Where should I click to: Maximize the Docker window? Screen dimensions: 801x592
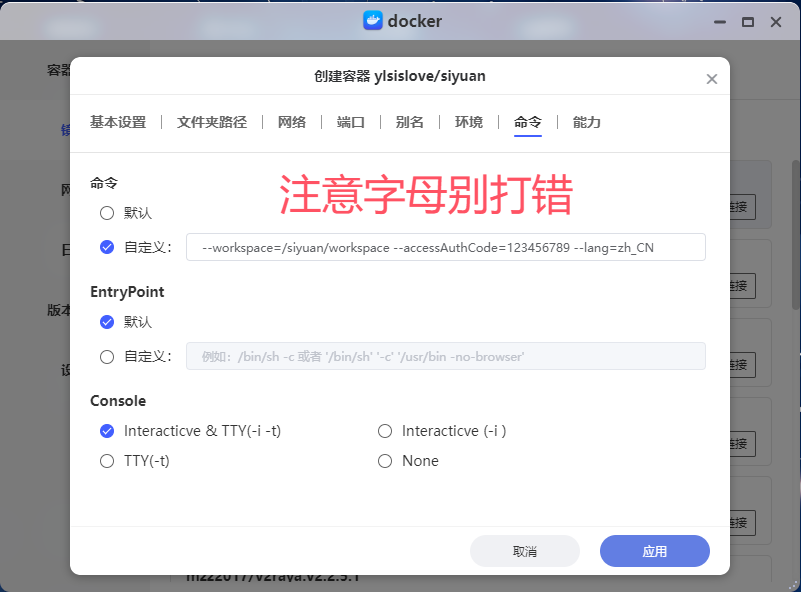(x=747, y=21)
